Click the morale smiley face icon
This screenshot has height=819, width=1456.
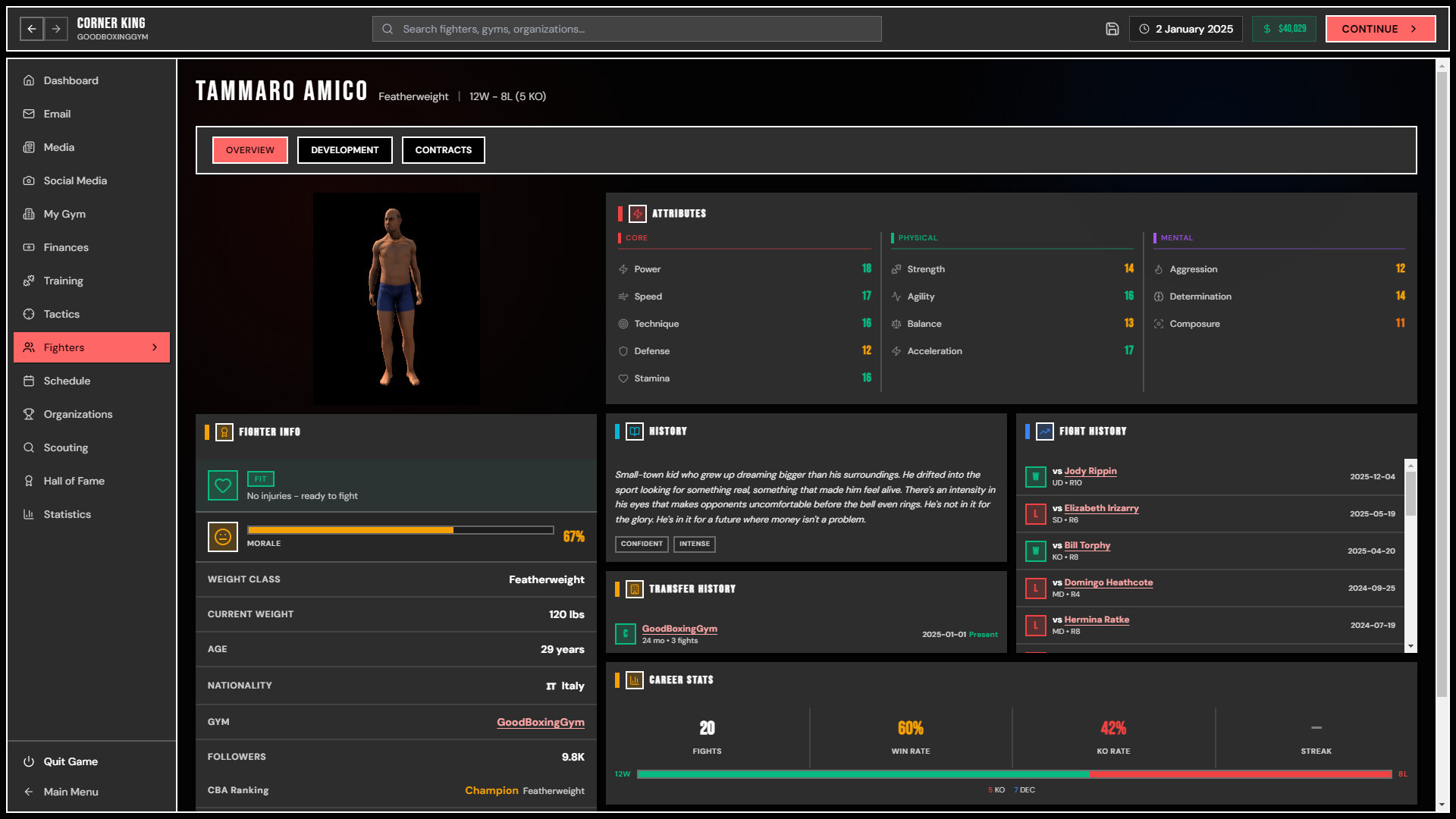tap(222, 536)
